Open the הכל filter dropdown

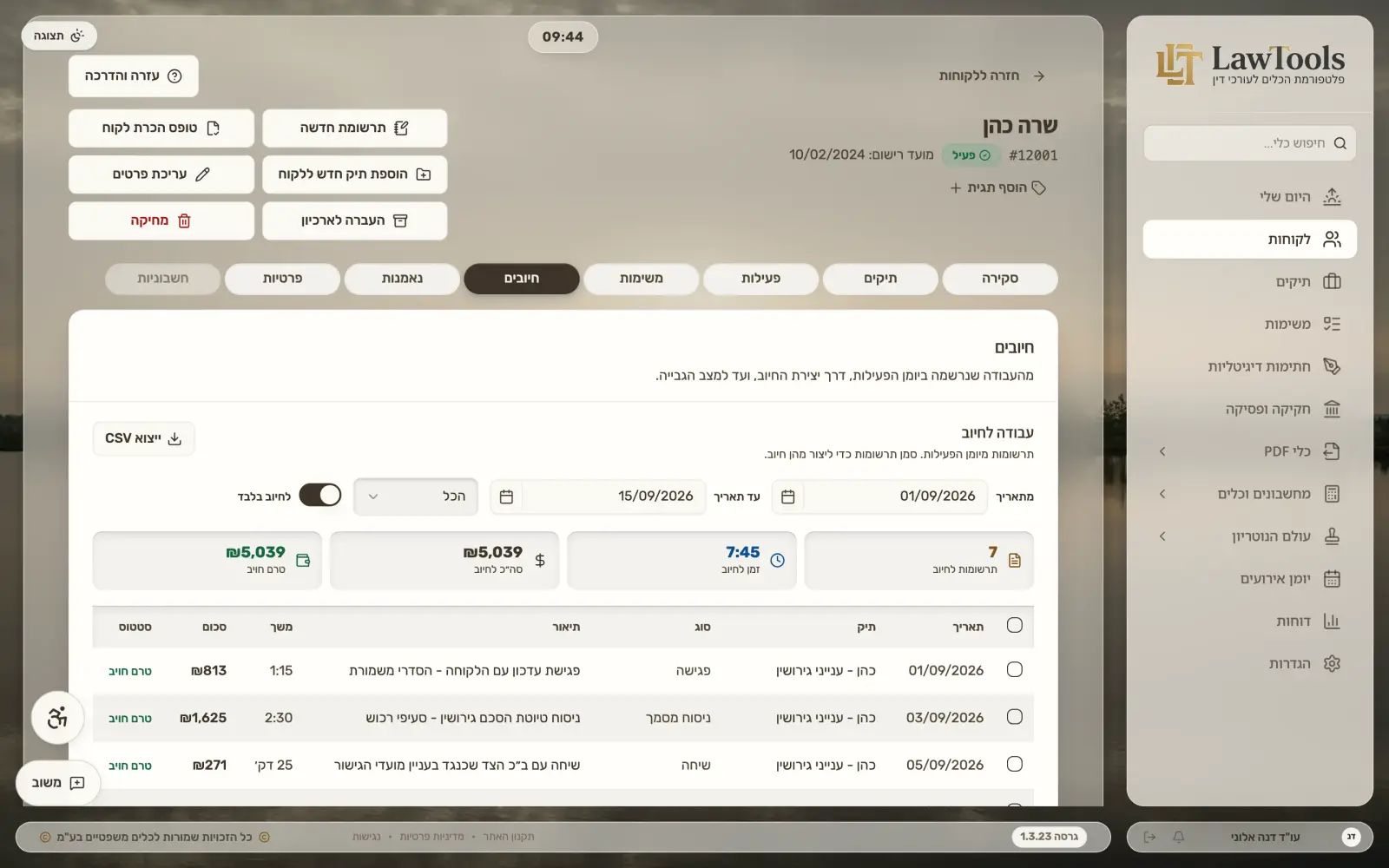(416, 496)
